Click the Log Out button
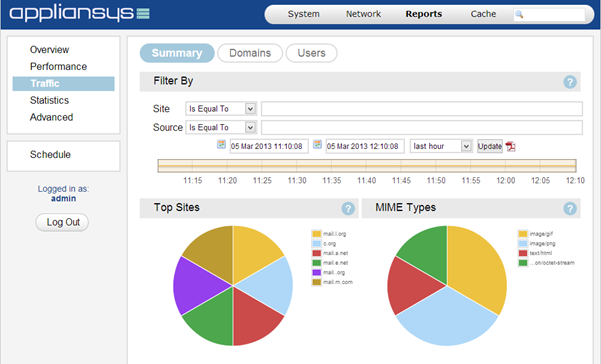Screen dimensions: 601x364 point(62,222)
